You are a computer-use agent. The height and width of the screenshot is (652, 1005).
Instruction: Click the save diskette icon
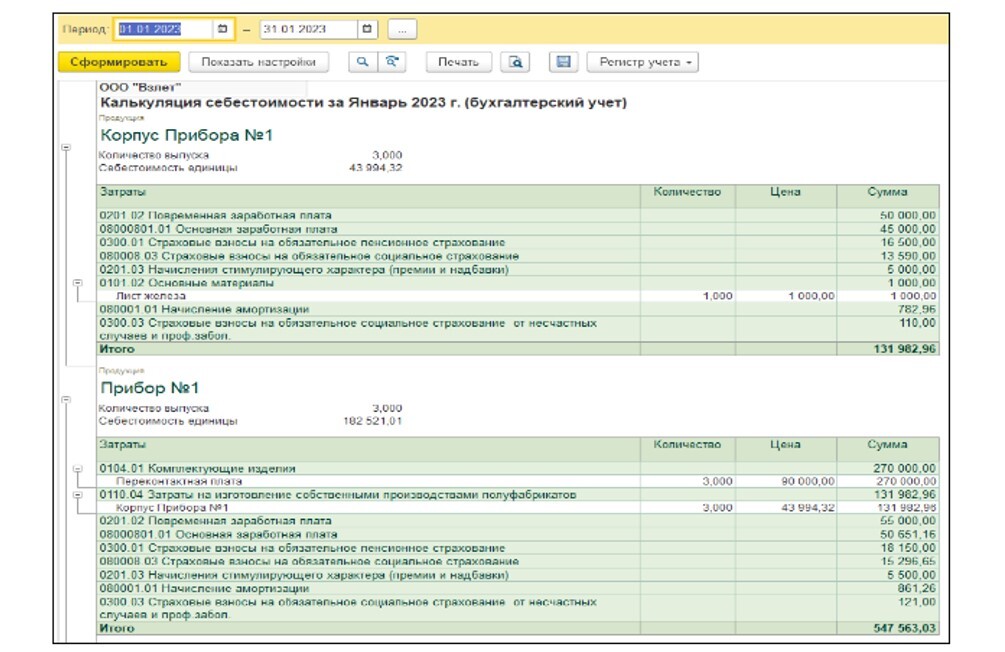[x=563, y=62]
